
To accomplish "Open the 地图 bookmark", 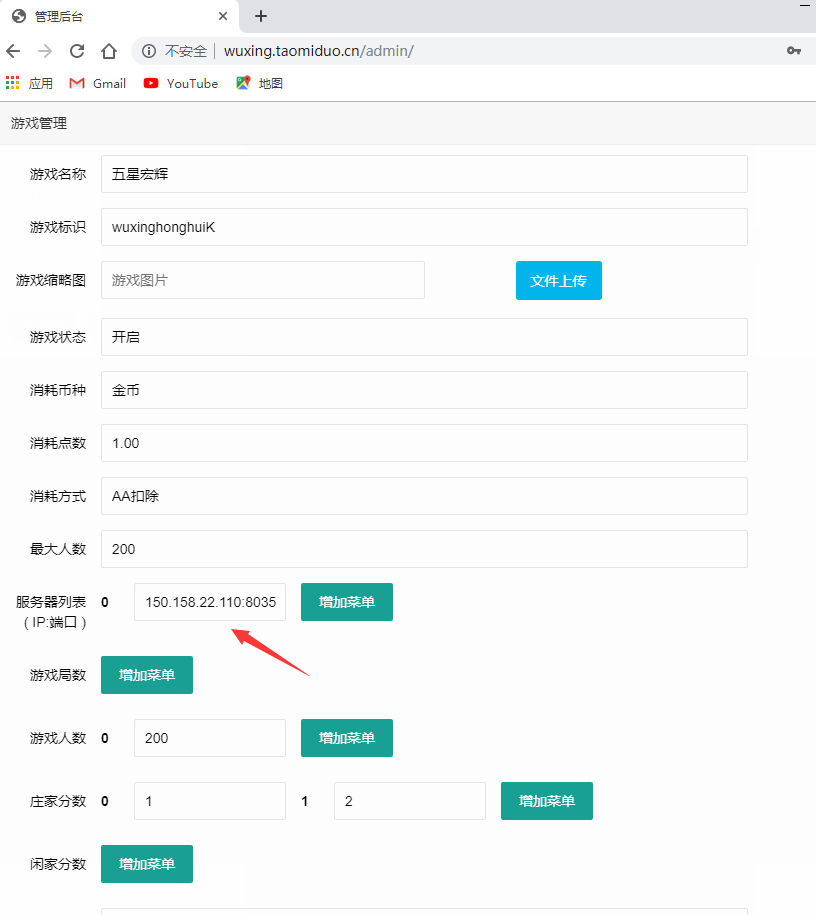I will click(x=257, y=83).
